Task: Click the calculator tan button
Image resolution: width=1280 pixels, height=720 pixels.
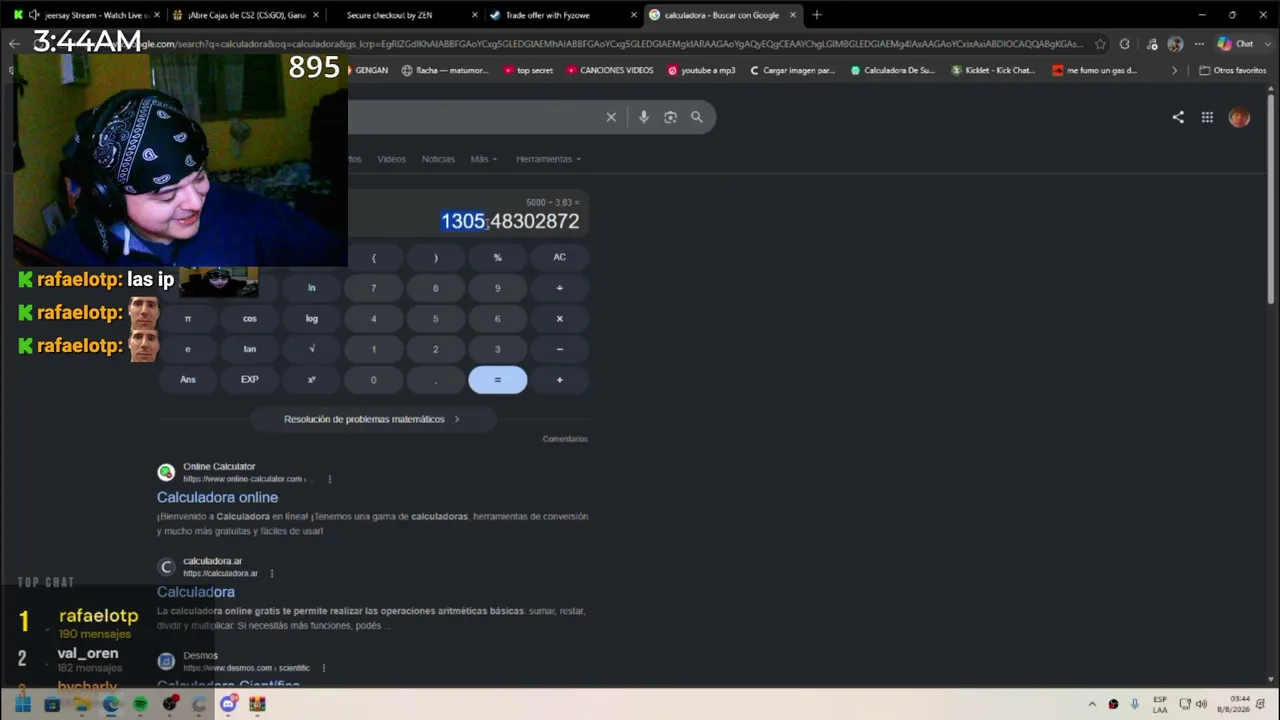Action: tap(249, 349)
